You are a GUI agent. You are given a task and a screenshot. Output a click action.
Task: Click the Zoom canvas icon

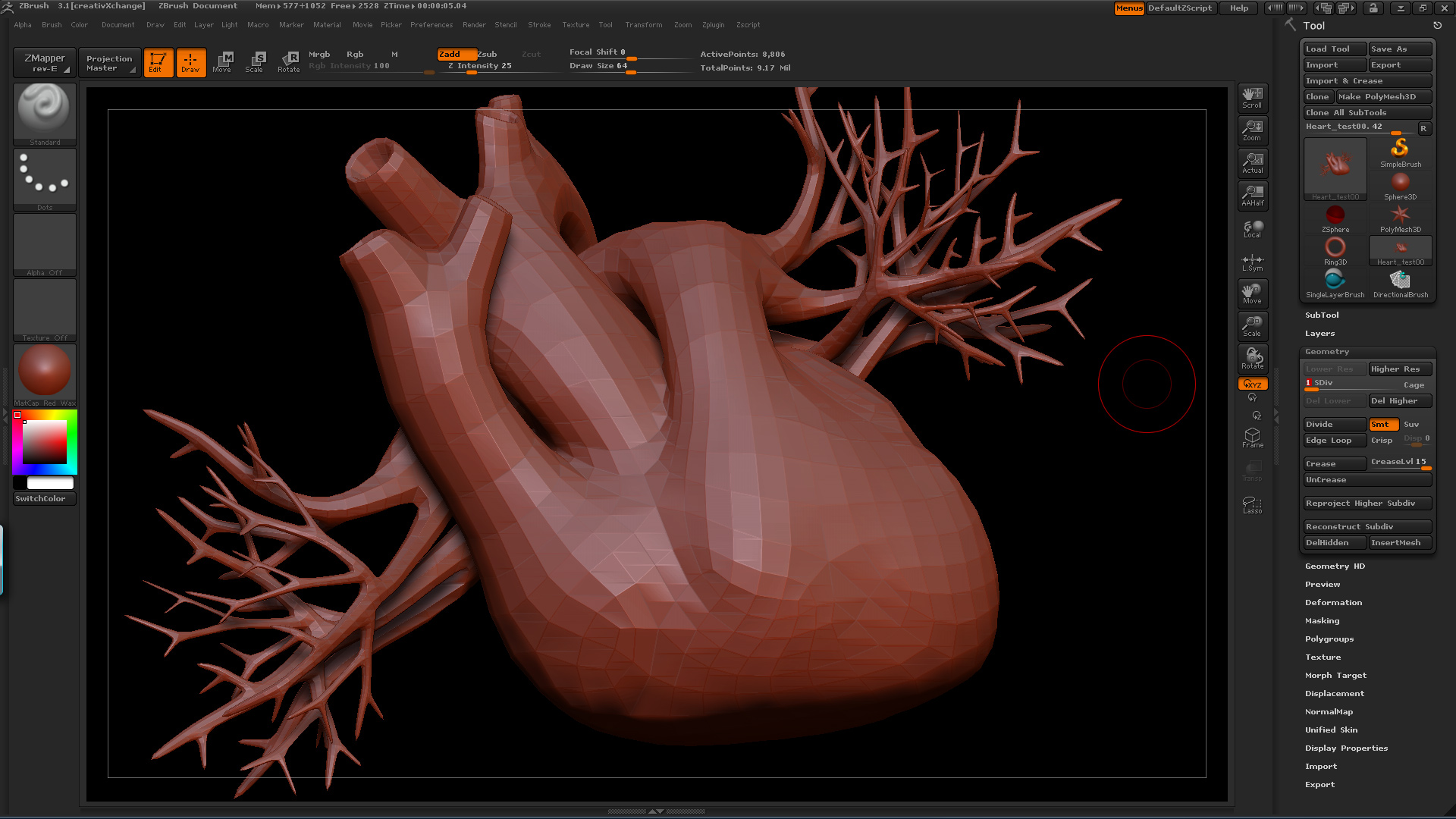tap(1252, 130)
